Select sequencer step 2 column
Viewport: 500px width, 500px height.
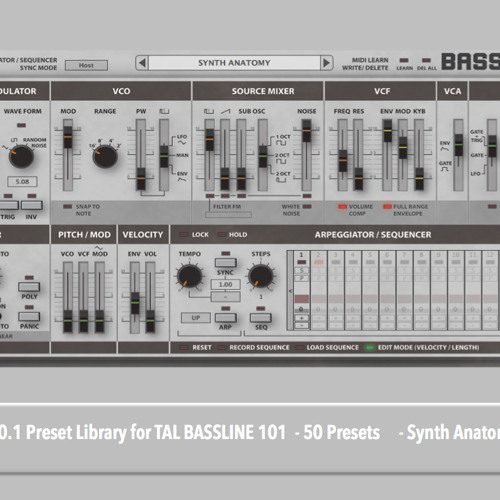click(x=319, y=290)
